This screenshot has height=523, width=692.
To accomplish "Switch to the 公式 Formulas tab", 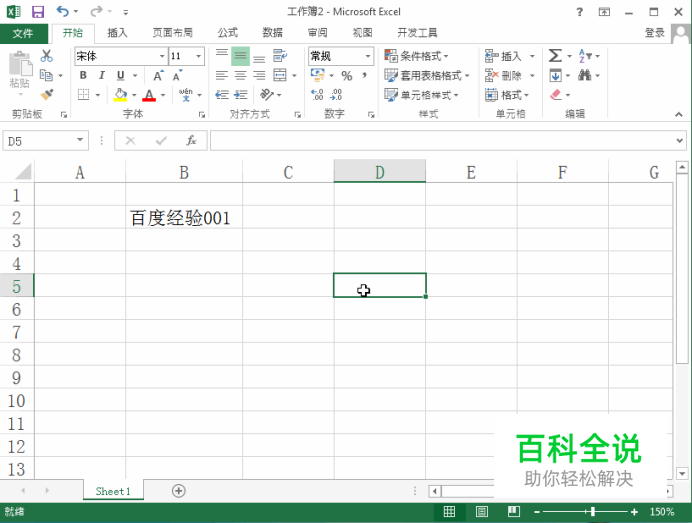I will point(228,33).
